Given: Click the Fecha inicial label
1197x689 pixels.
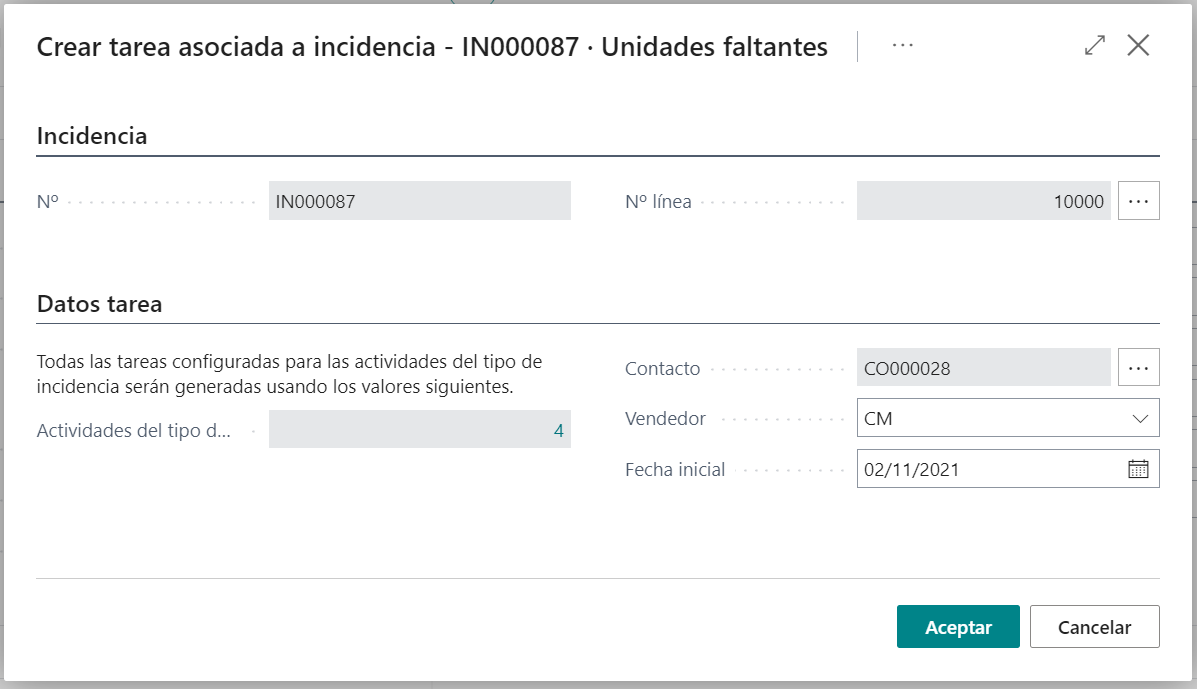Looking at the screenshot, I should [675, 470].
